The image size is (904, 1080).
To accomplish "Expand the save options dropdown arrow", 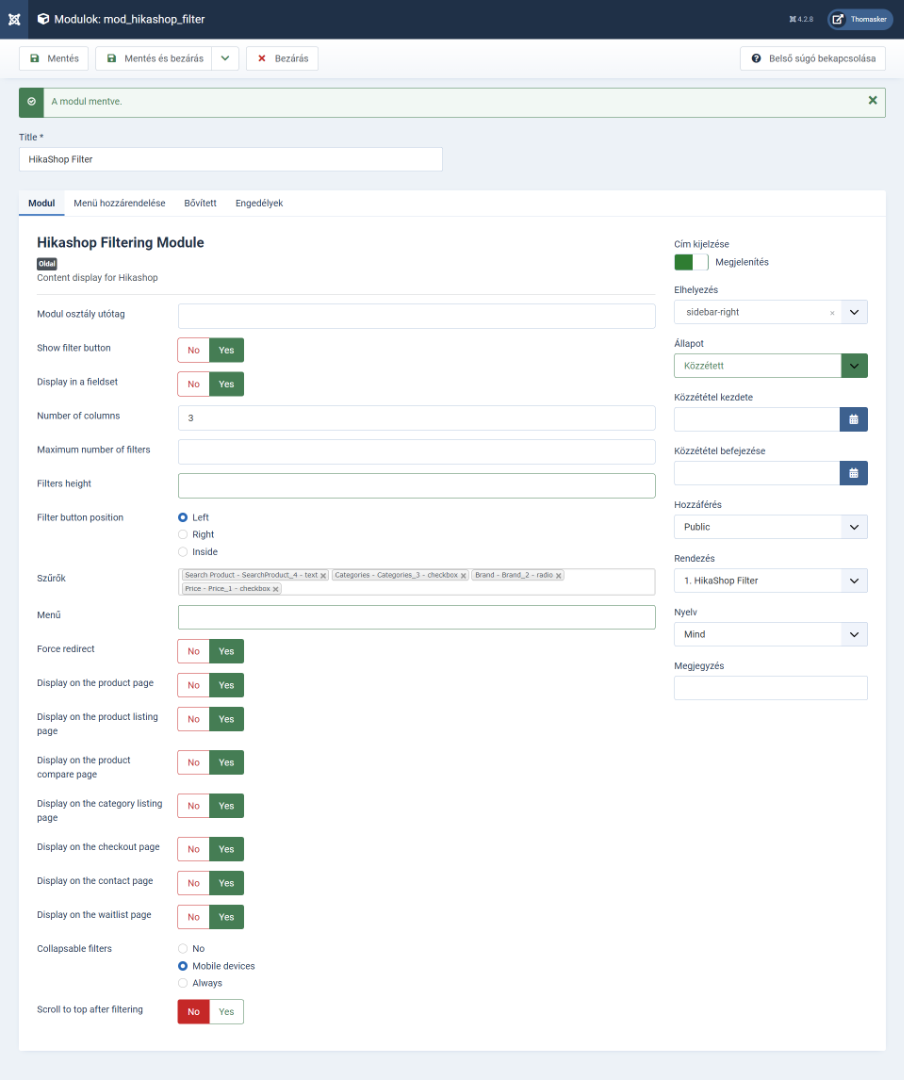I will tap(225, 59).
